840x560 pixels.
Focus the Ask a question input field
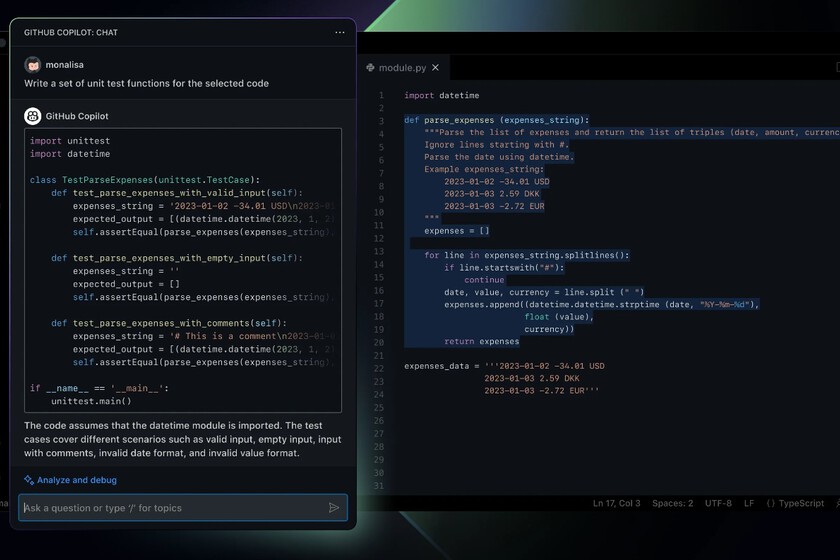pos(183,507)
